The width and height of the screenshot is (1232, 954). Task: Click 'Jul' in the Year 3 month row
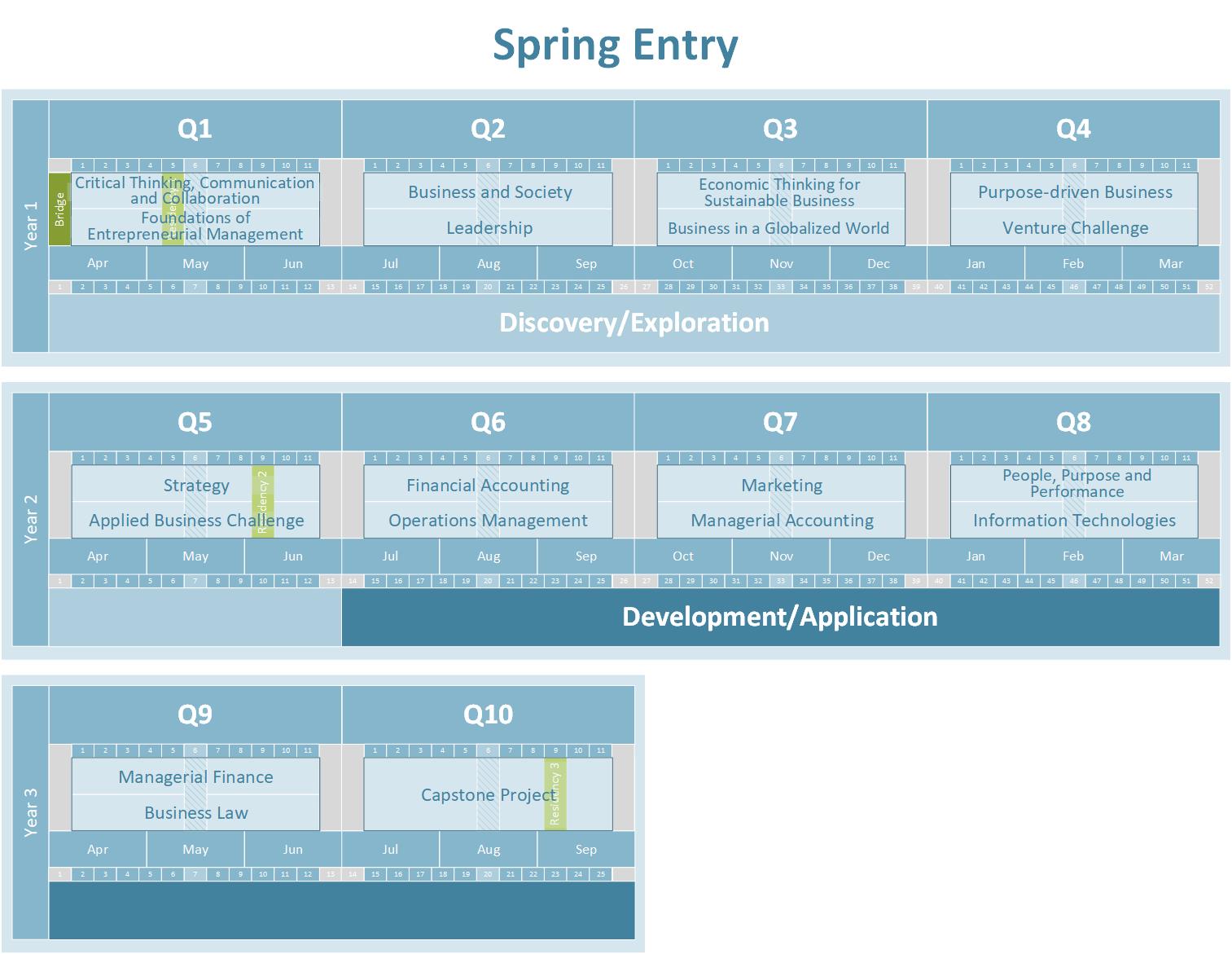tap(391, 849)
